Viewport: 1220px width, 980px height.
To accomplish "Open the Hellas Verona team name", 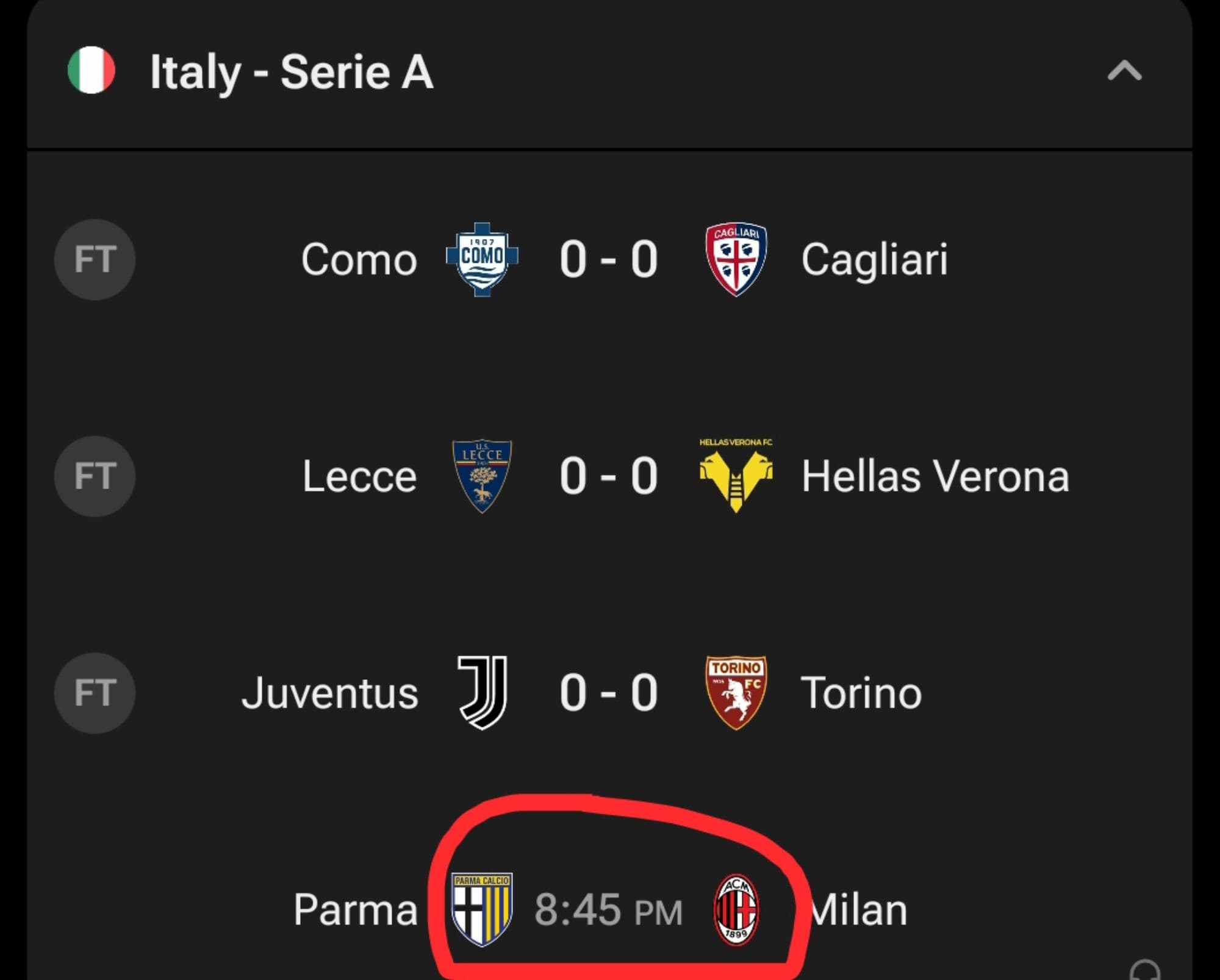I will click(x=935, y=476).
